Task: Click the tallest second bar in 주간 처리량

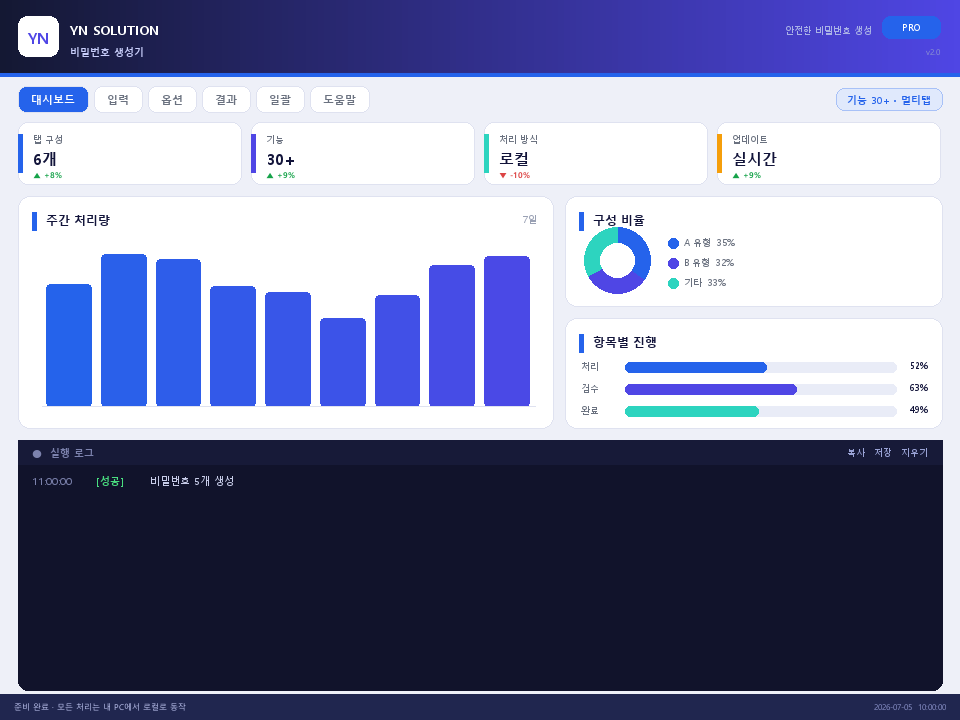Action: click(x=124, y=330)
